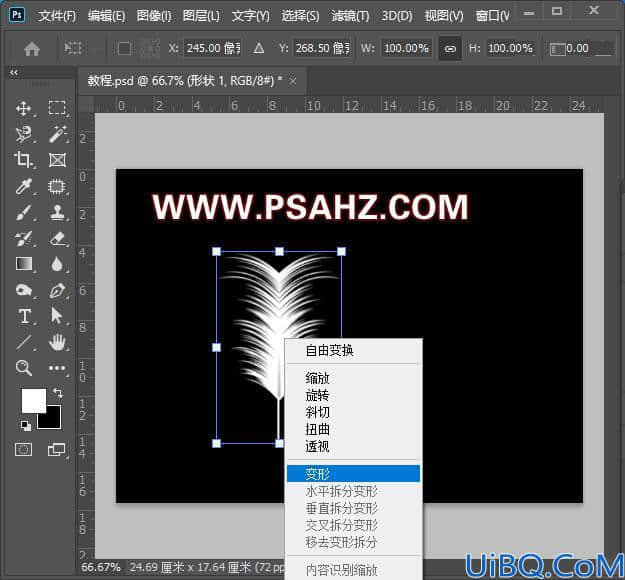625x580 pixels.
Task: Select the Magic Wand tool
Action: 57,134
